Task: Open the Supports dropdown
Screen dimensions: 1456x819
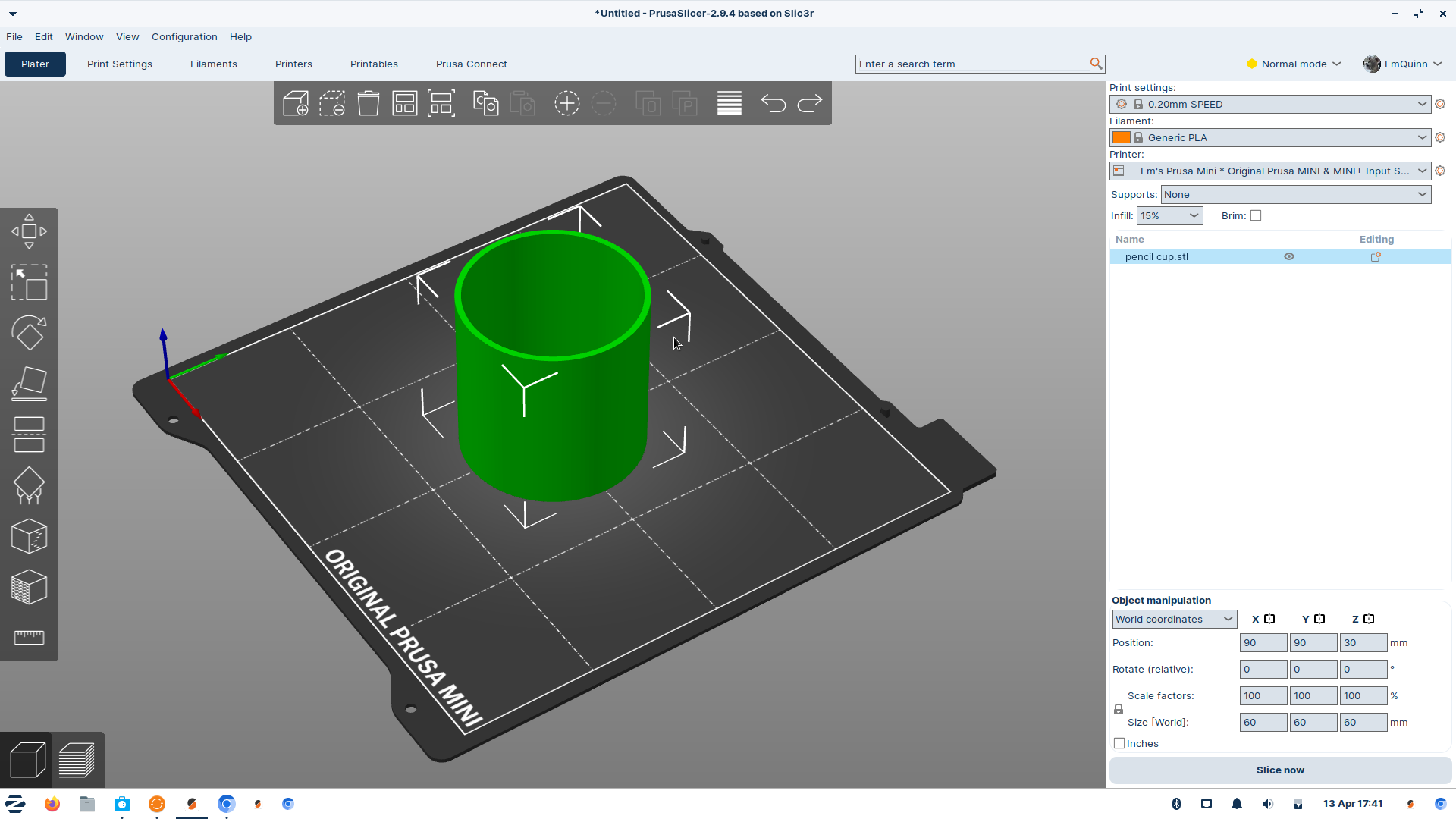Action: click(1296, 194)
